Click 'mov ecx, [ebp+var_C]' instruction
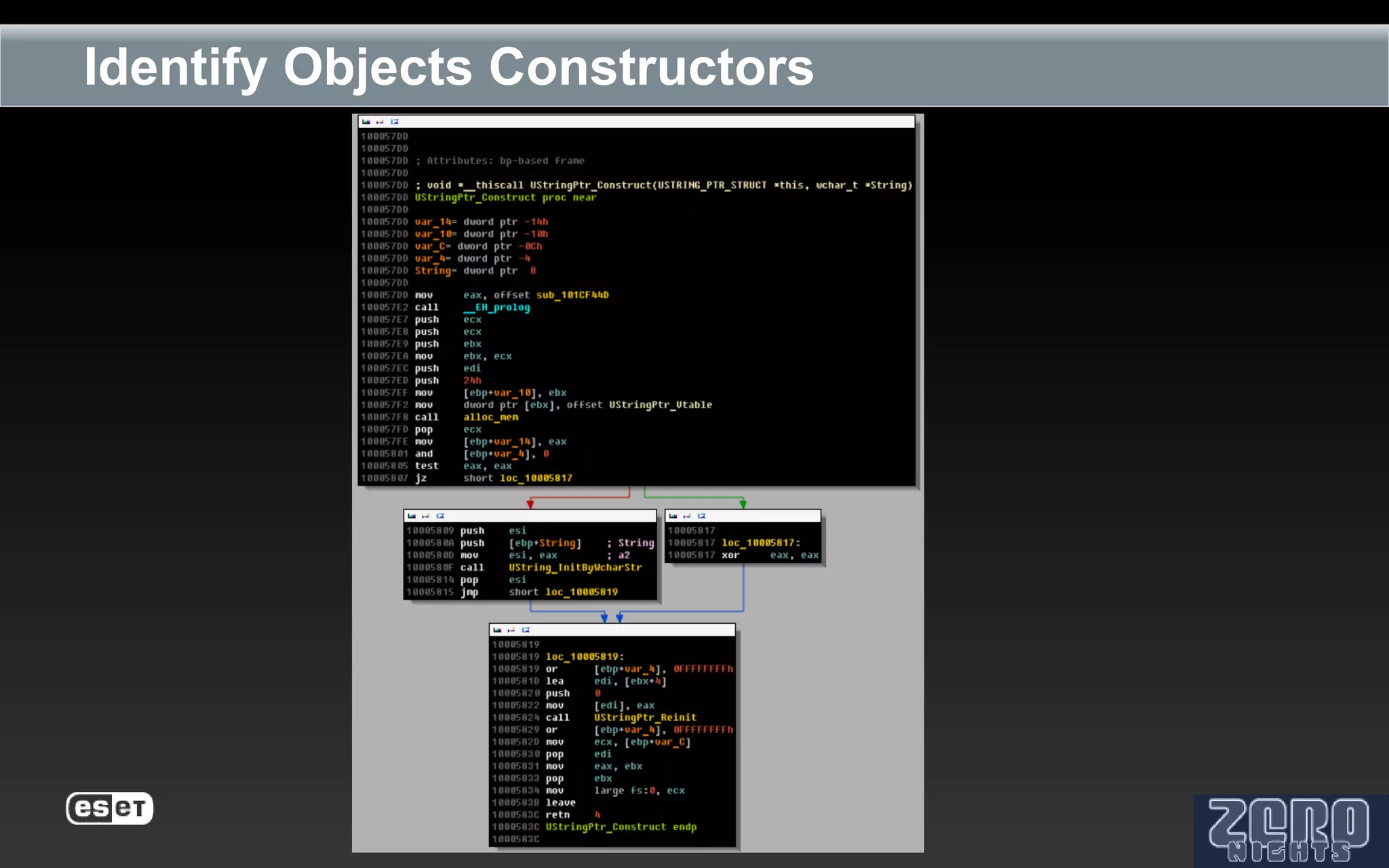The width and height of the screenshot is (1389, 868). pyautogui.click(x=619, y=742)
